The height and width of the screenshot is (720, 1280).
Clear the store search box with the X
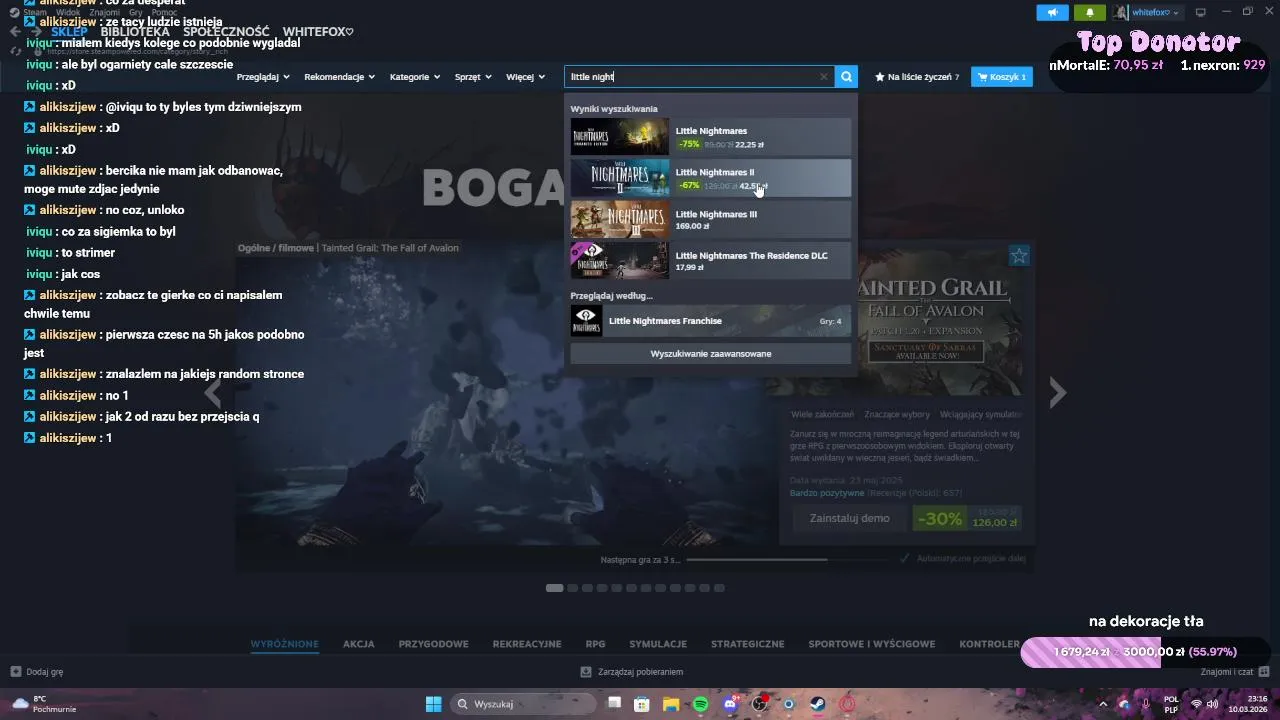click(x=824, y=76)
